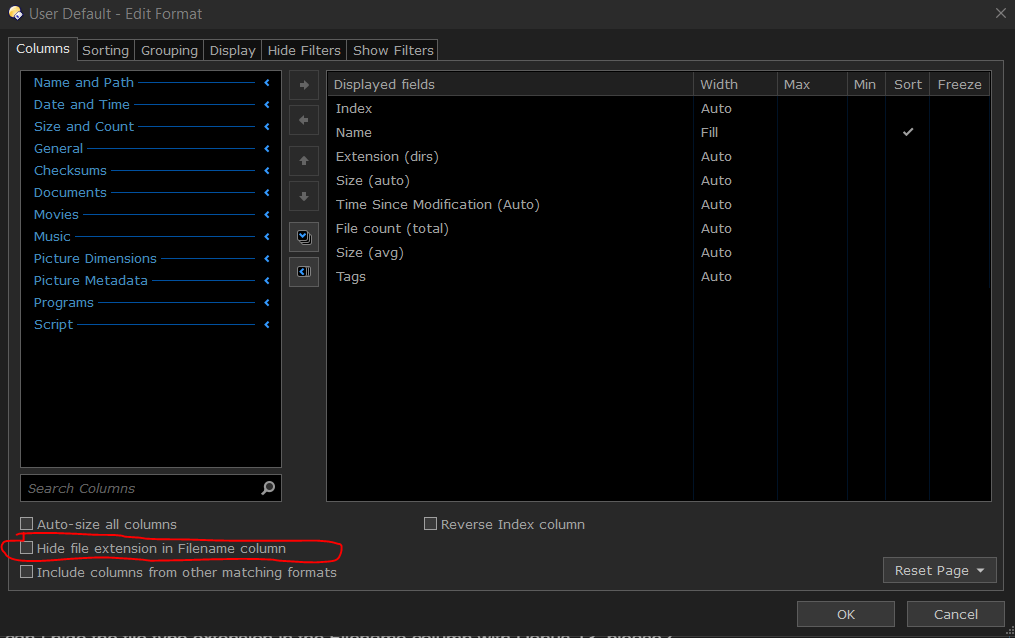Click the stacked-pages icon with down chevron

[304, 237]
